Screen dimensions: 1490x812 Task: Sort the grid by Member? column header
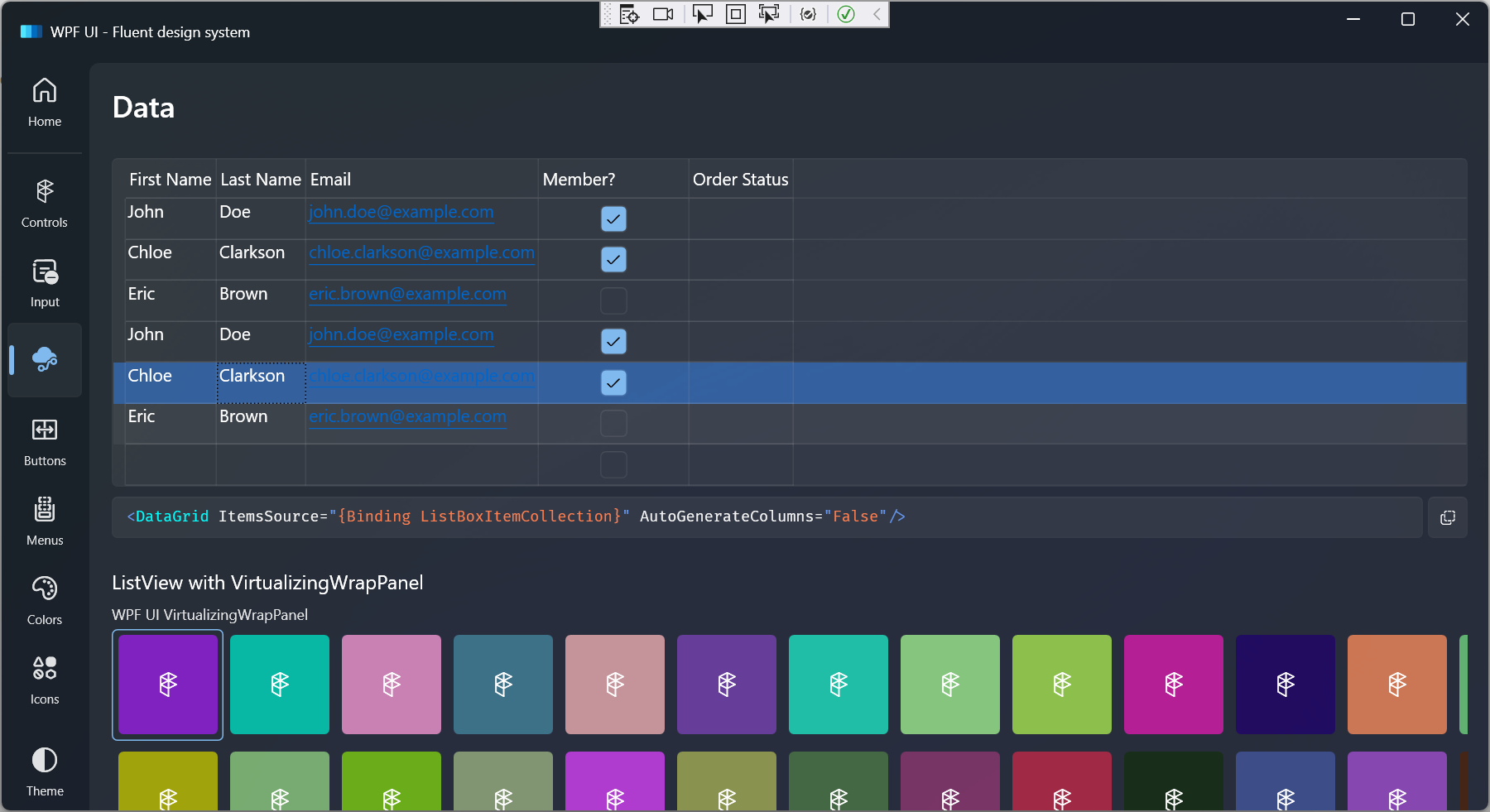(613, 179)
